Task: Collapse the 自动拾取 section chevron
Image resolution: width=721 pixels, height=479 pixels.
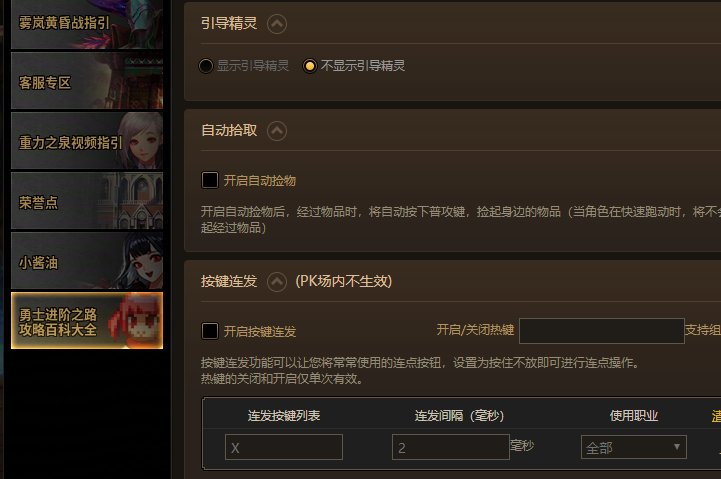Action: pos(277,131)
